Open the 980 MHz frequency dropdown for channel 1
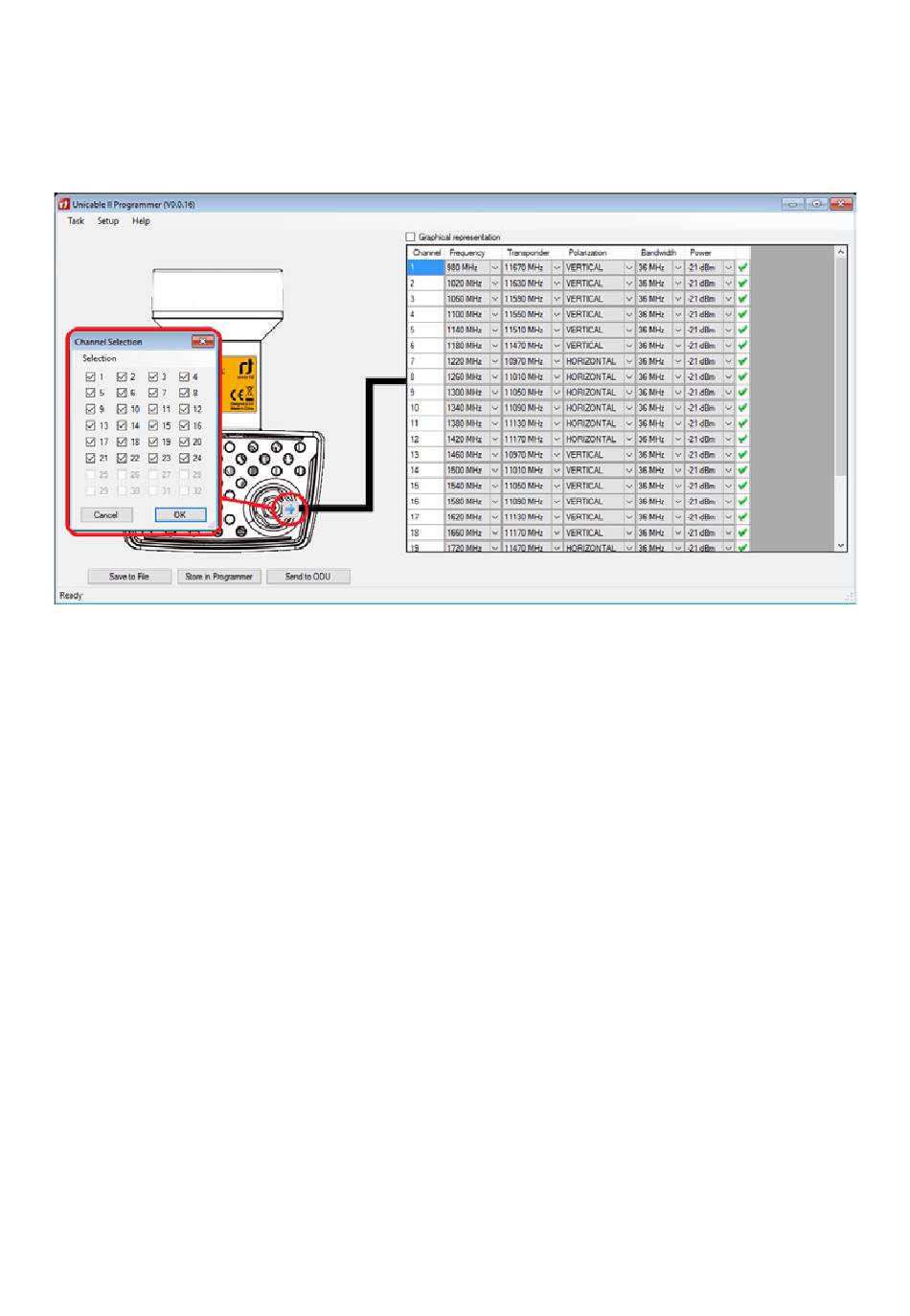 tap(495, 268)
